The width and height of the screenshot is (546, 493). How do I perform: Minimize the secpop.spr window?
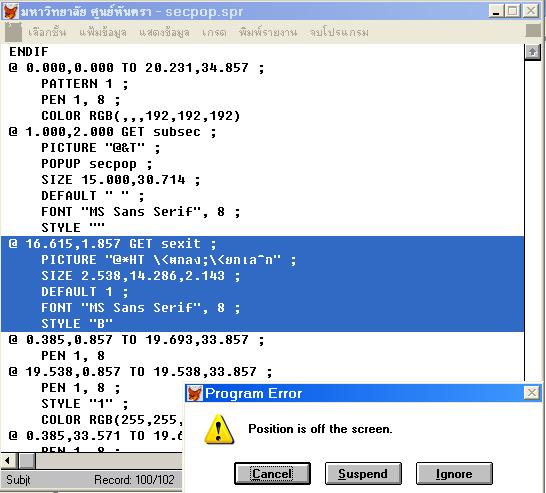(496, 11)
